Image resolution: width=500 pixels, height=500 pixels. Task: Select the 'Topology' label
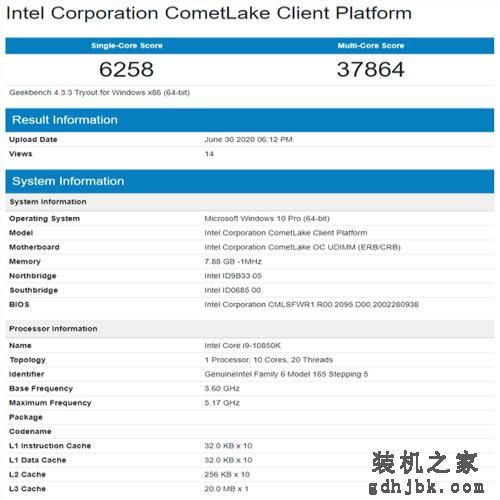click(27, 360)
